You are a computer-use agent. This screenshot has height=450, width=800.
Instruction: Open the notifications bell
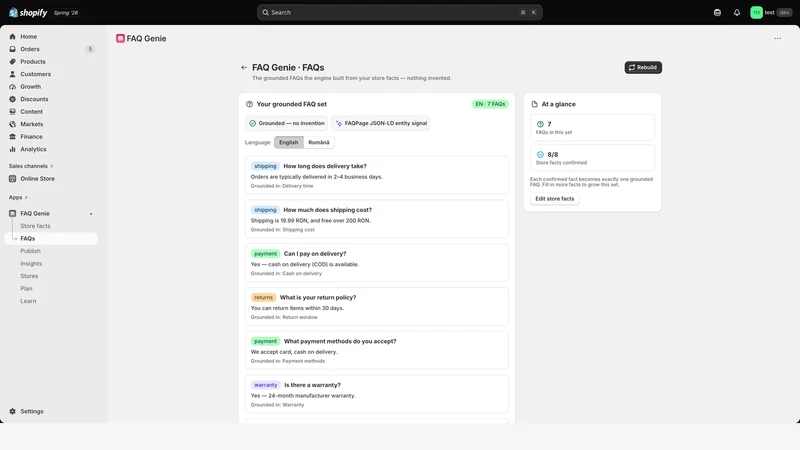pyautogui.click(x=737, y=12)
